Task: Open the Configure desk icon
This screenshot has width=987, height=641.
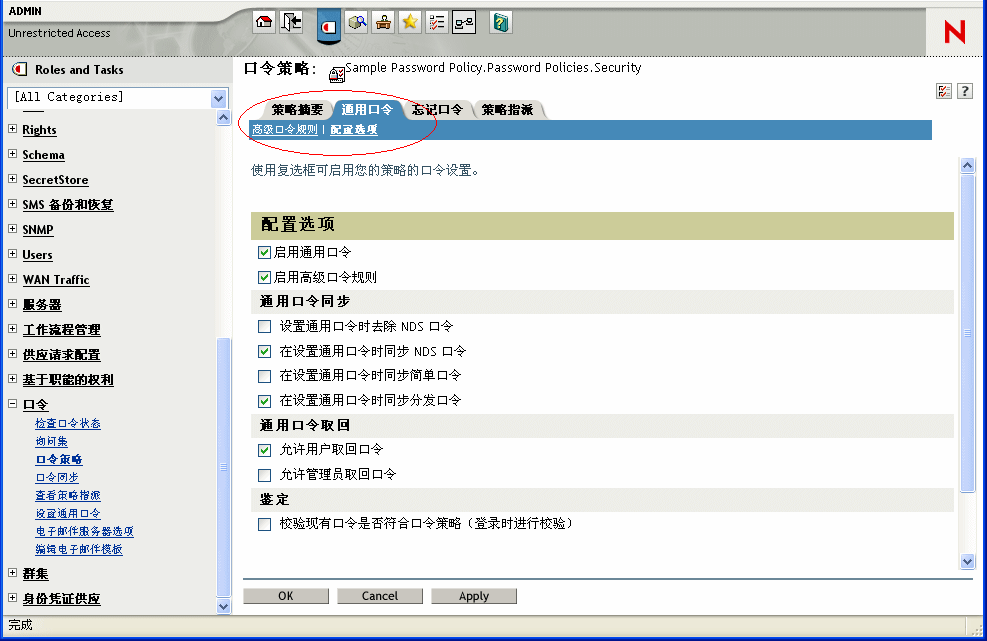Action: click(x=383, y=23)
